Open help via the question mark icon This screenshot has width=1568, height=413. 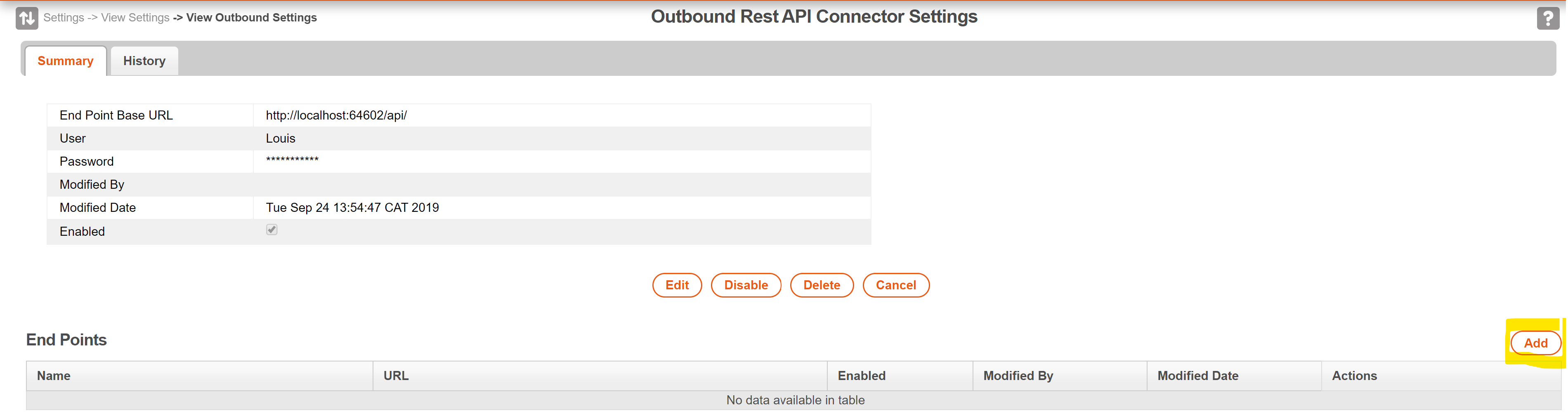[x=1547, y=18]
